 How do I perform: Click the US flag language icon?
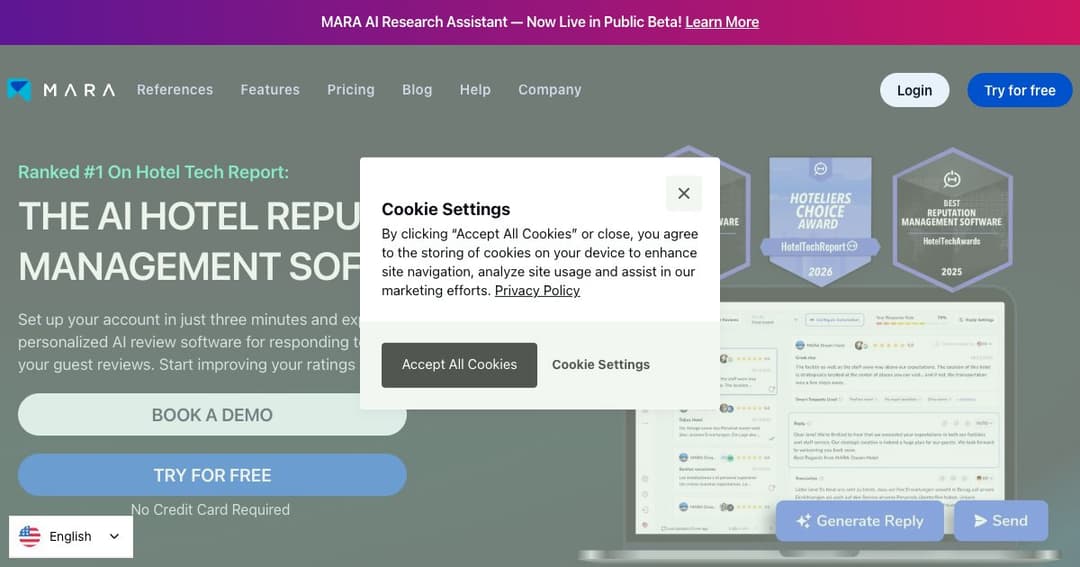[30, 536]
